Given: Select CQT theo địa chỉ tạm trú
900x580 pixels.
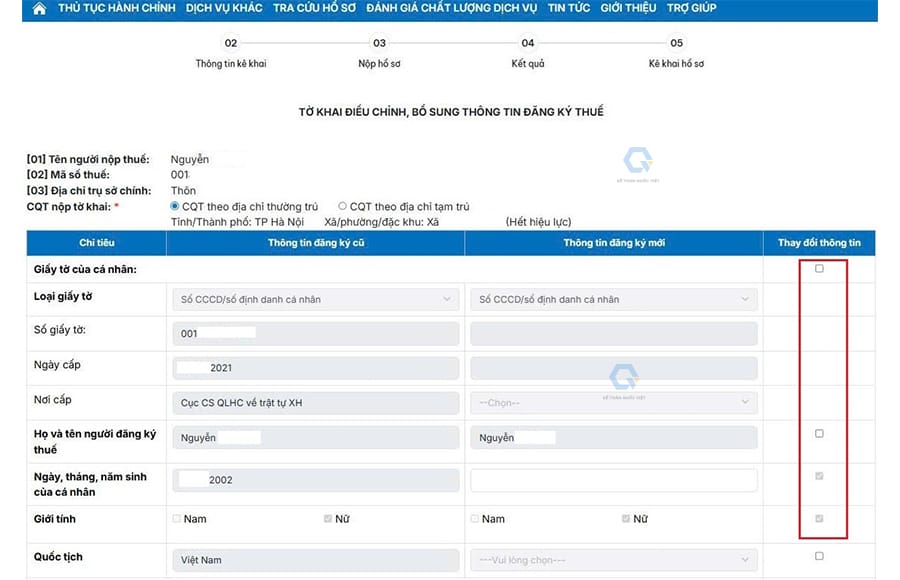Looking at the screenshot, I should 343,207.
